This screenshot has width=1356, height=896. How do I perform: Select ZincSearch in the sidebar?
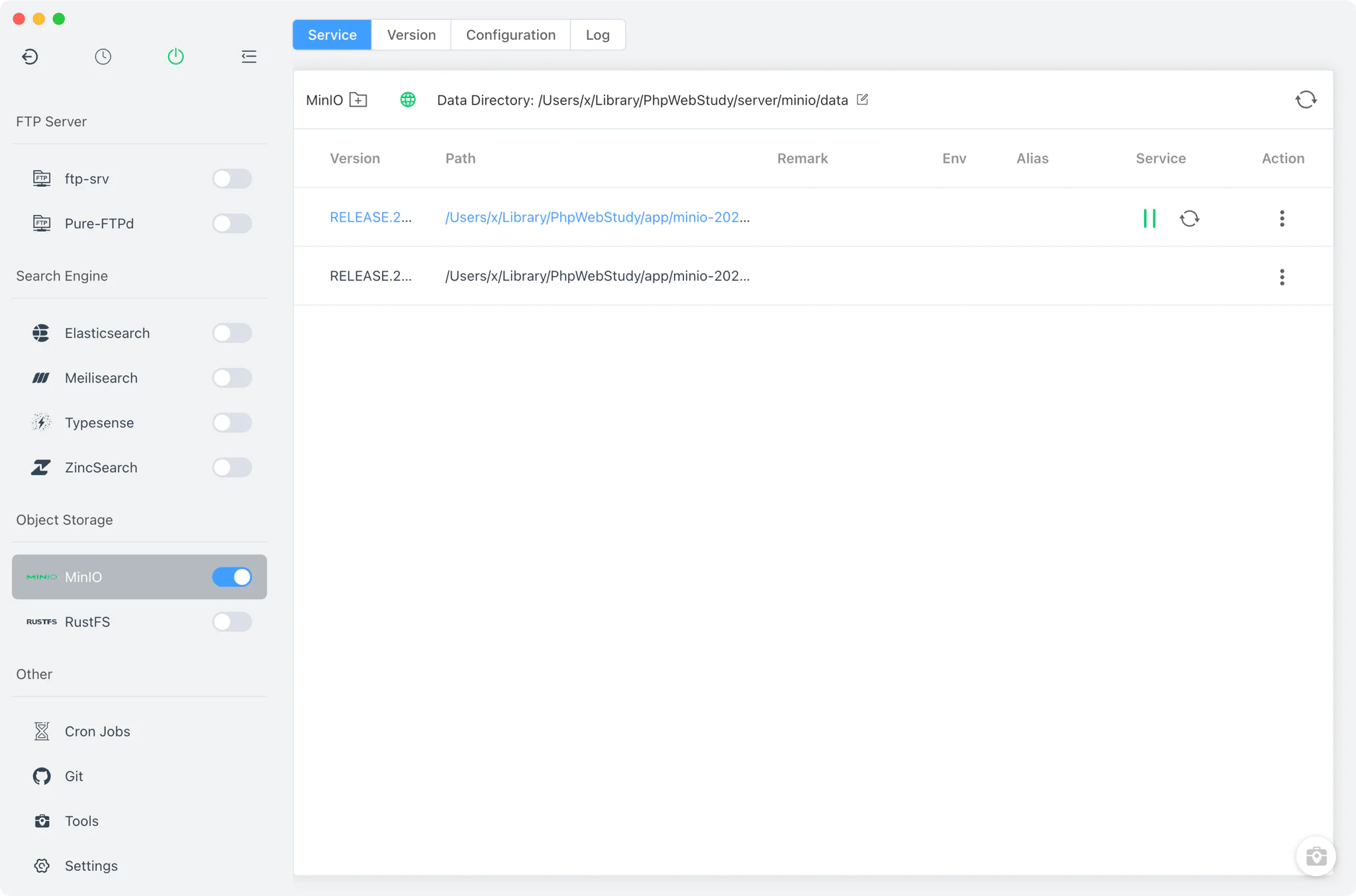tap(101, 467)
